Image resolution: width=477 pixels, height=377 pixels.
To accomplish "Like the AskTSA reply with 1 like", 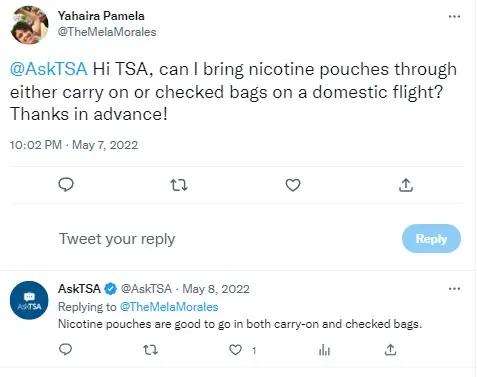I will [235, 350].
